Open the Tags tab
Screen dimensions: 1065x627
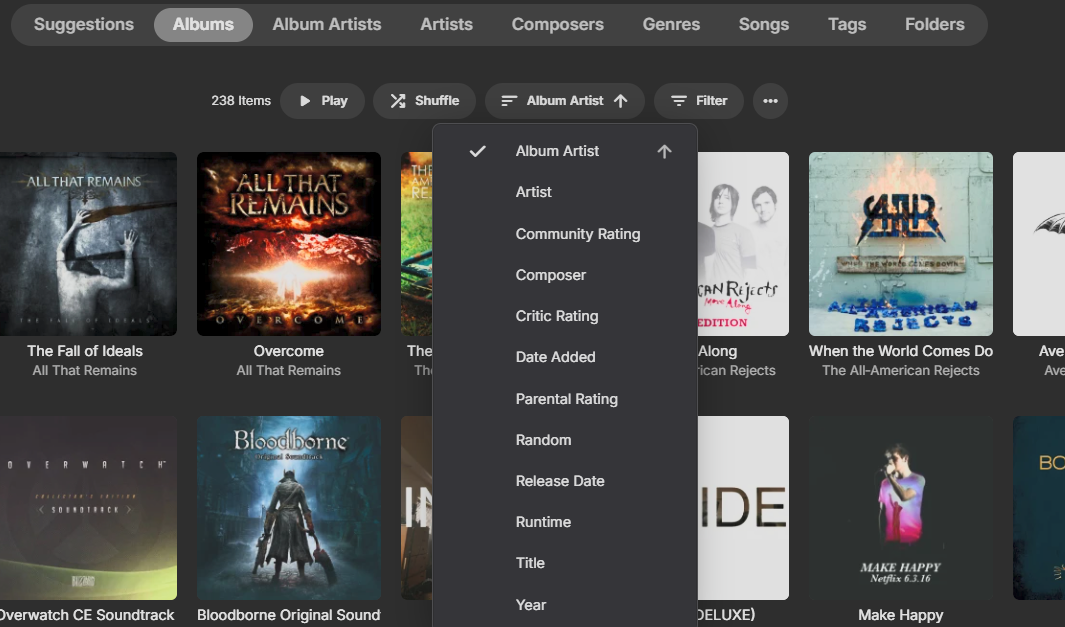[x=847, y=24]
